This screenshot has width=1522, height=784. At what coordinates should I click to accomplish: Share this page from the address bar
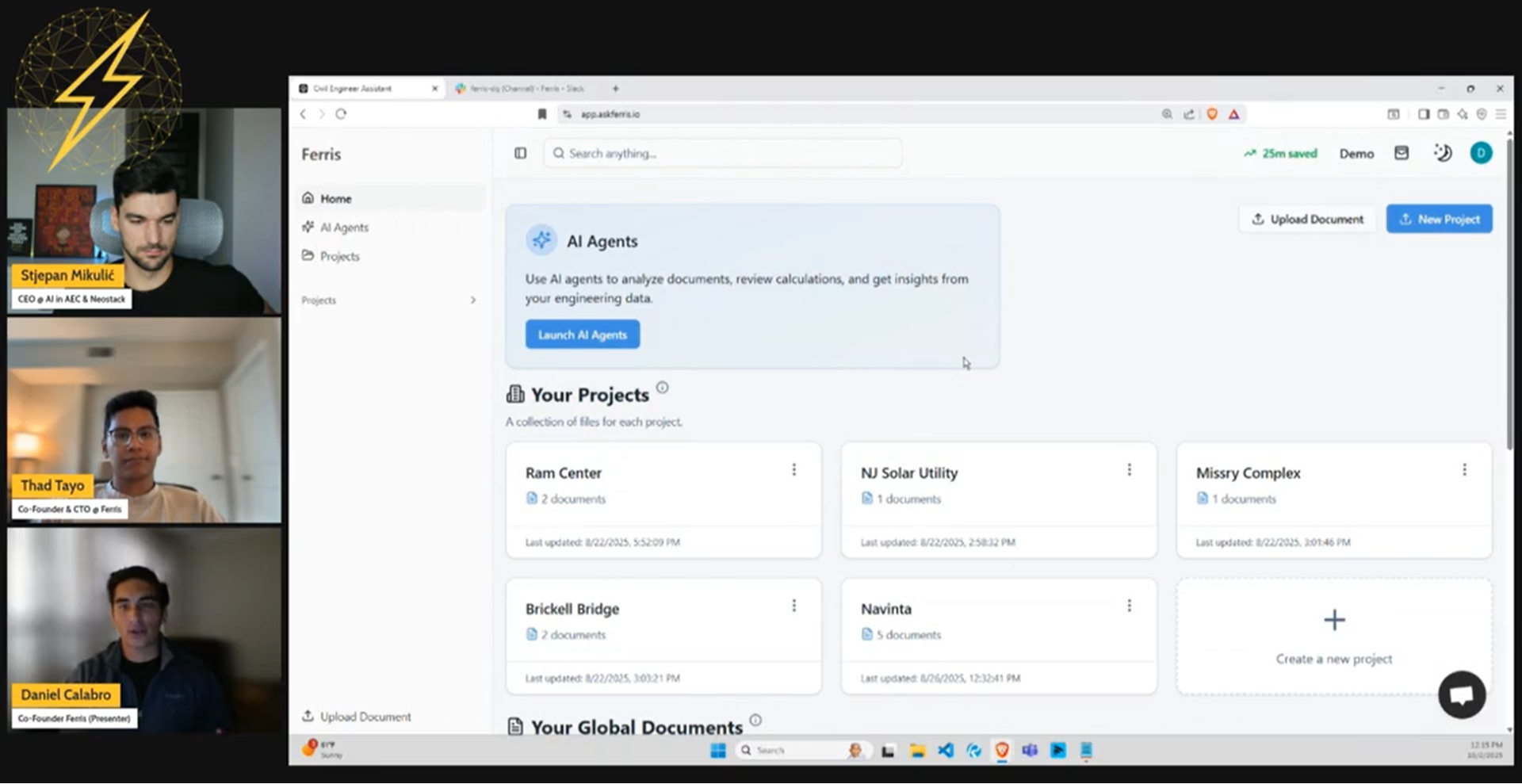1189,114
